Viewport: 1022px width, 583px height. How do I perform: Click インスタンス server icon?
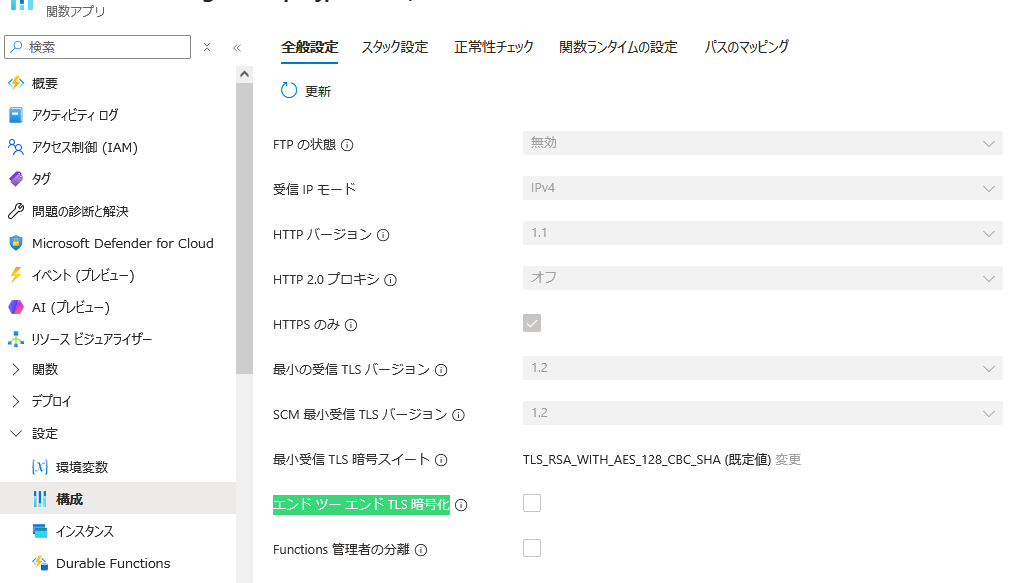[x=40, y=531]
